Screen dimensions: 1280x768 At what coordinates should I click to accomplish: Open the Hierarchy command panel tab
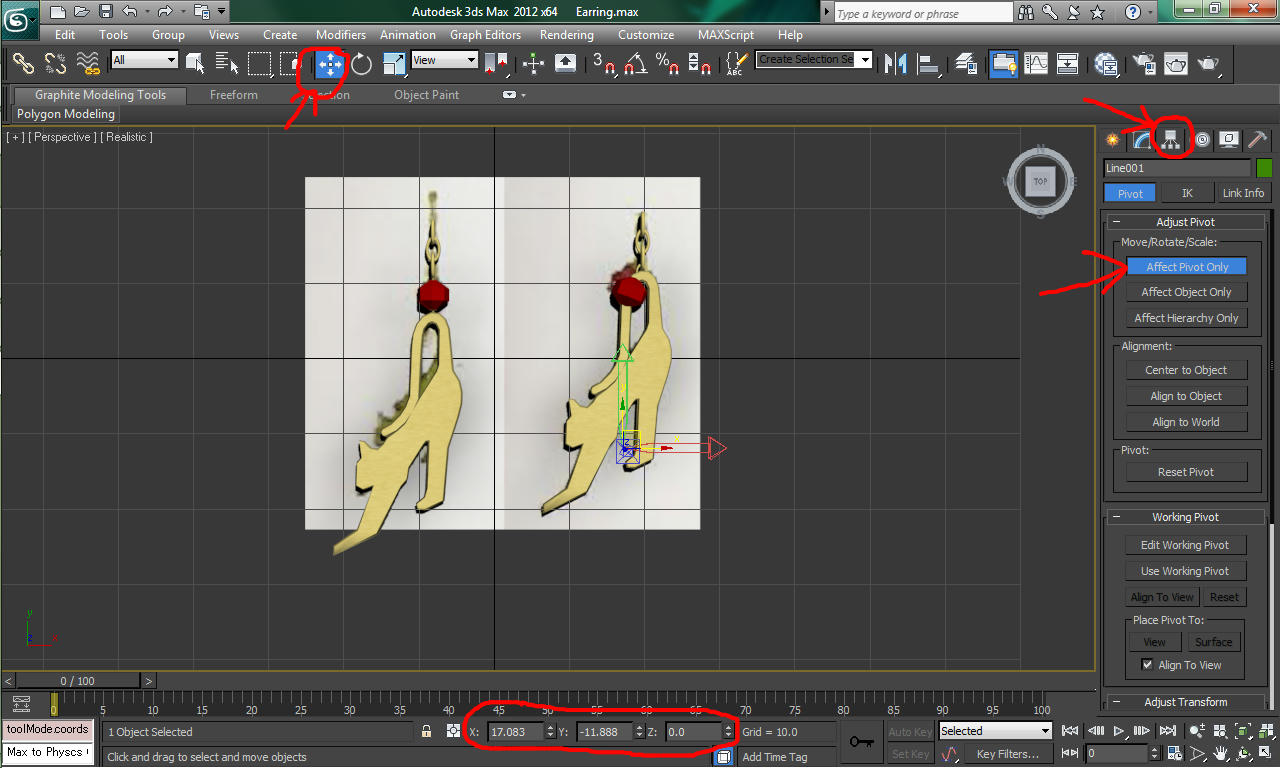[1171, 140]
